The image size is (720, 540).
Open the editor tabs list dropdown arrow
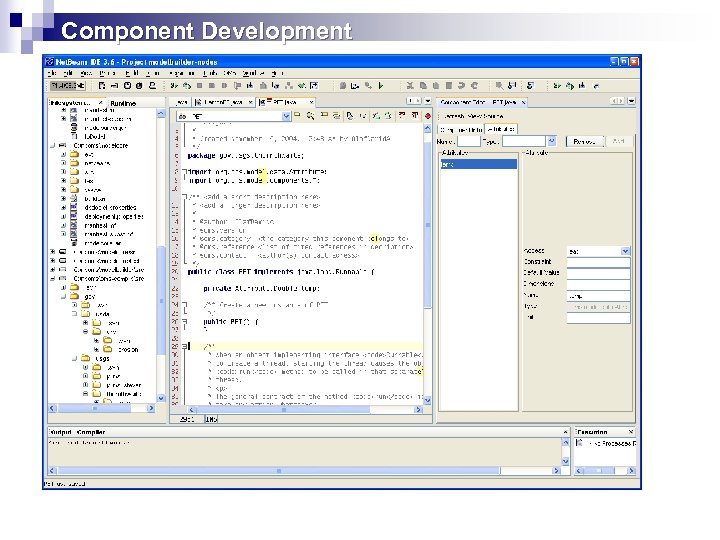pyautogui.click(x=428, y=101)
